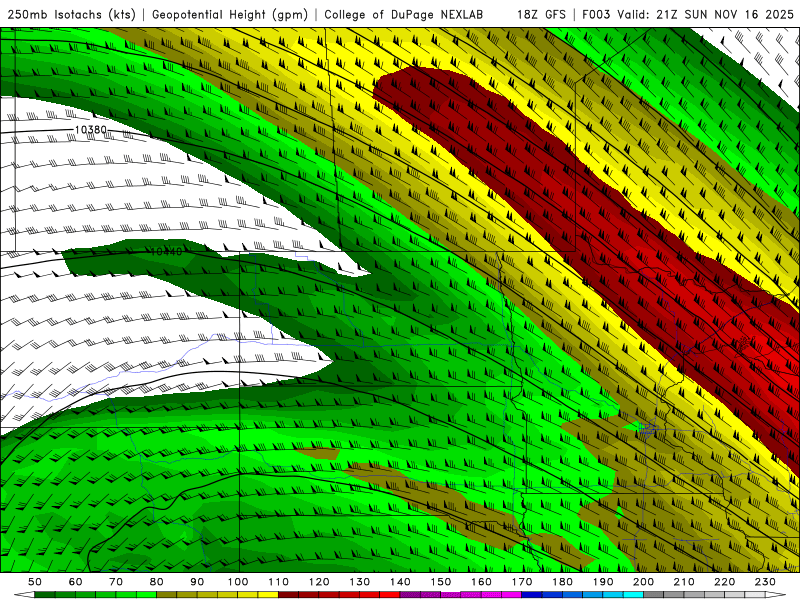Viewport: 800px width, 600px height.
Task: Click the 'F003 Valid: 21Z SUN NOV 16 2025' text
Action: [688, 14]
